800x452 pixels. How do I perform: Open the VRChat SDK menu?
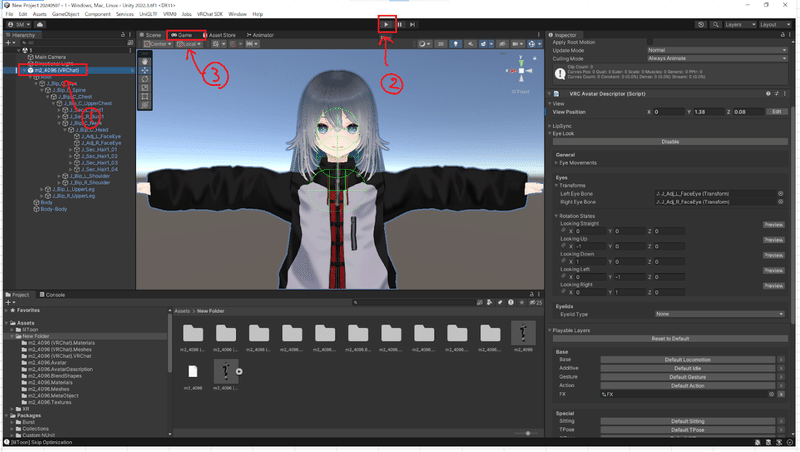pyautogui.click(x=210, y=14)
